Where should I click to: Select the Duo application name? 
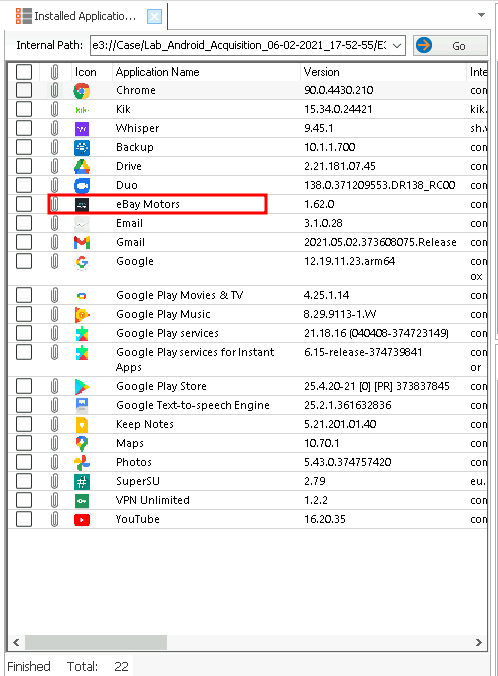pos(127,185)
